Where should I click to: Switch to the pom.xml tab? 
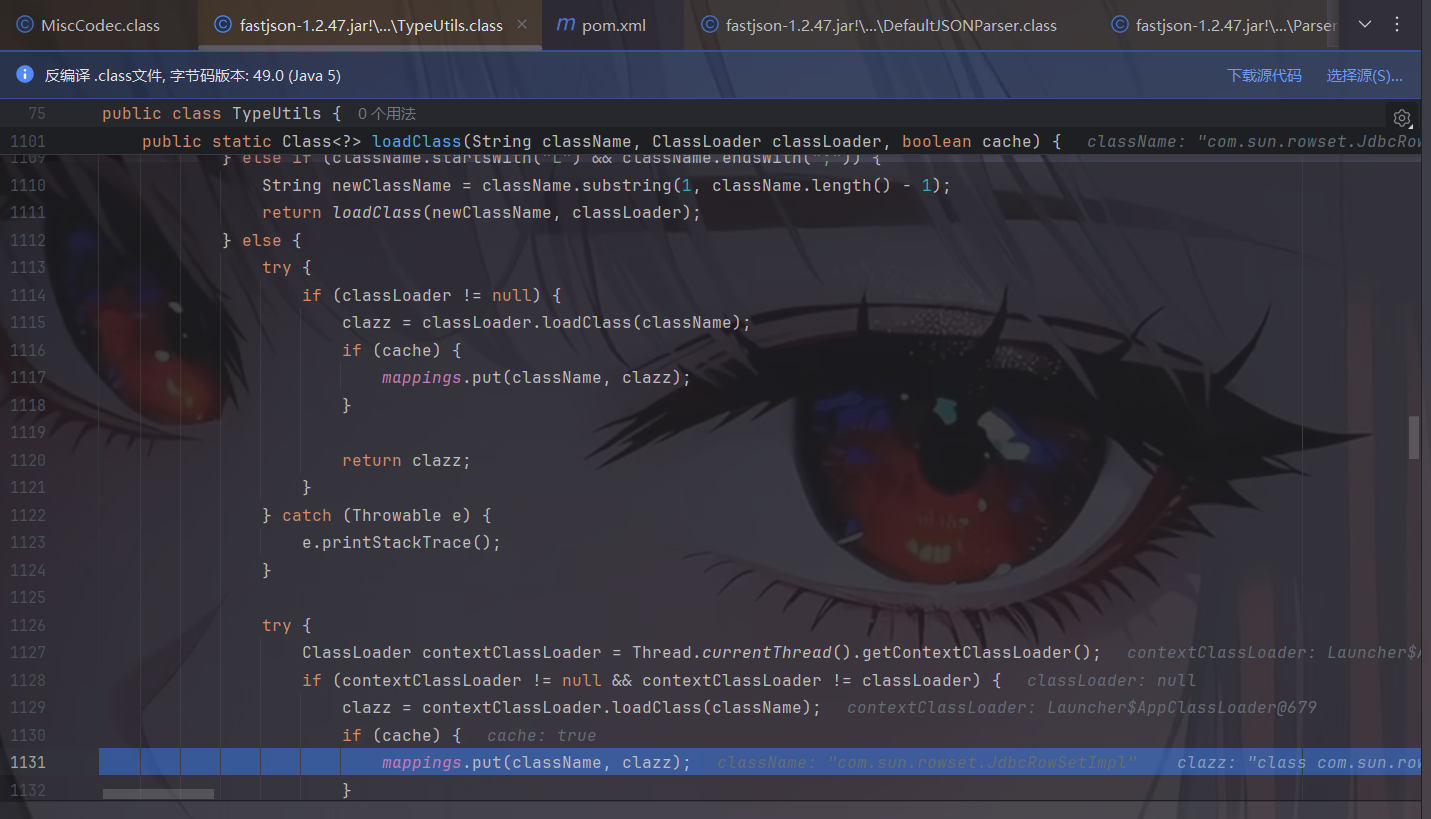613,25
